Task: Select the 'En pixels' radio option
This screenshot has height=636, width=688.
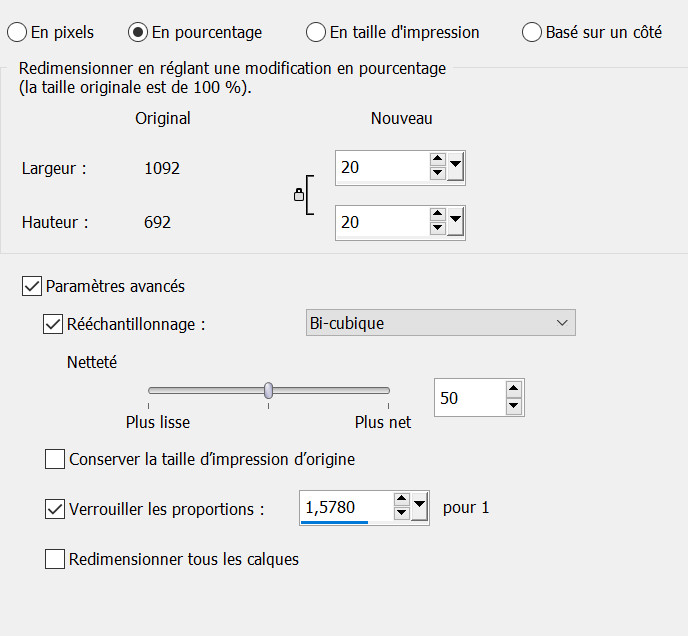Action: tap(17, 33)
